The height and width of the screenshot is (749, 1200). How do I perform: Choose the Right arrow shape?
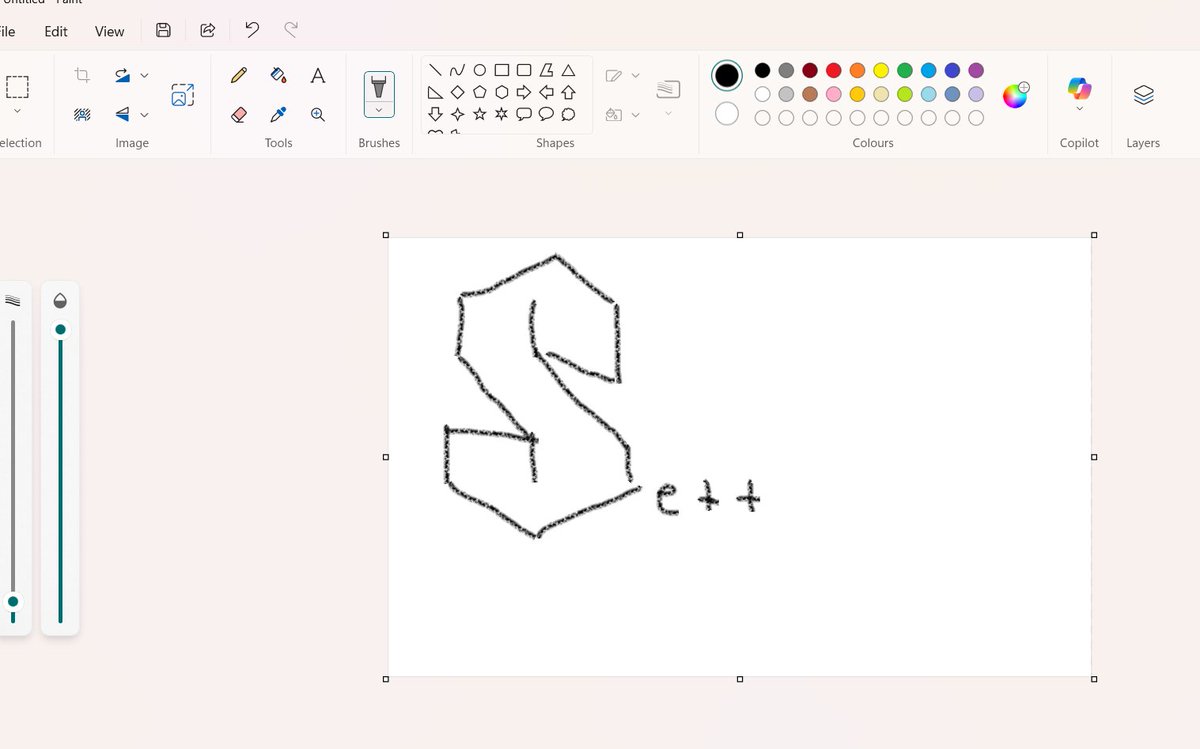point(524,92)
